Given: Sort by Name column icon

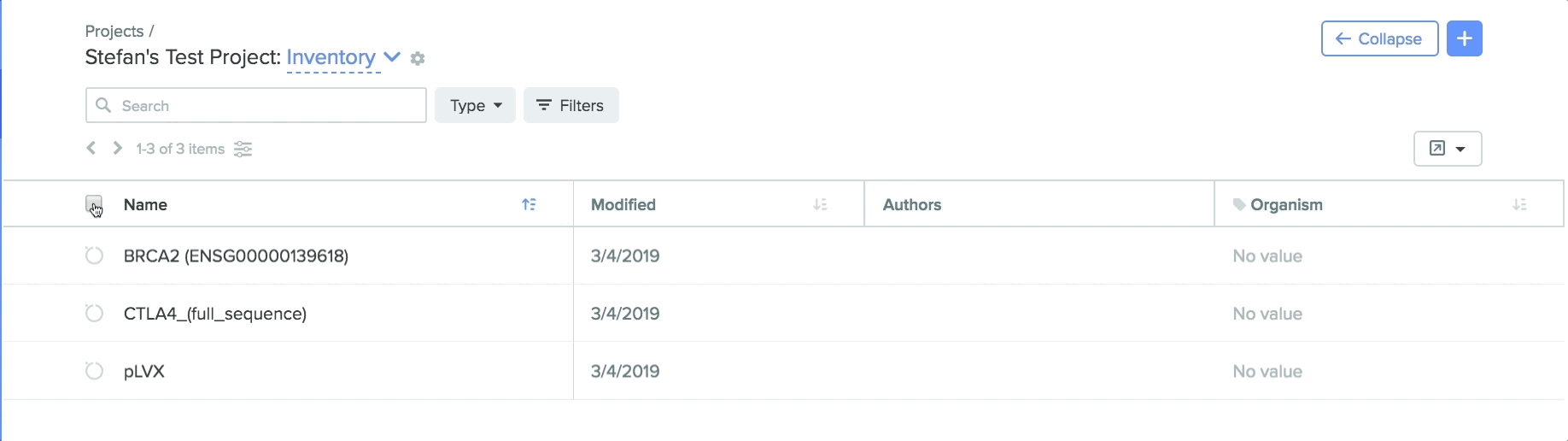Looking at the screenshot, I should 529,204.
